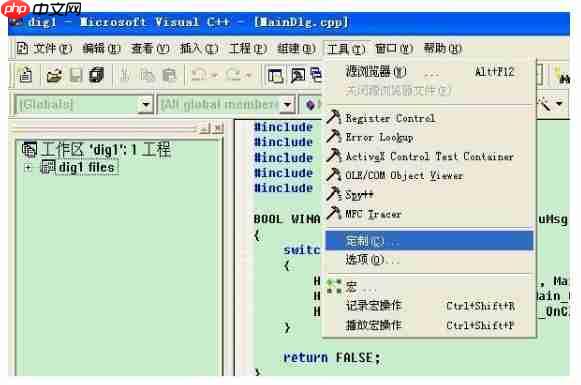Toggle the Workspace pane toolbar icon

275,76
